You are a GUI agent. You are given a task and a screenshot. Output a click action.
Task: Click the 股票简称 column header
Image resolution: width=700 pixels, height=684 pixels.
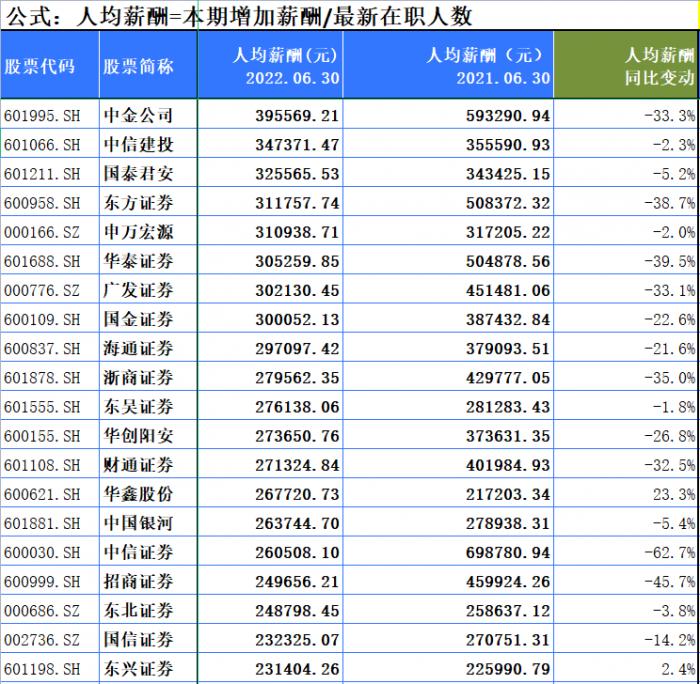click(x=138, y=67)
